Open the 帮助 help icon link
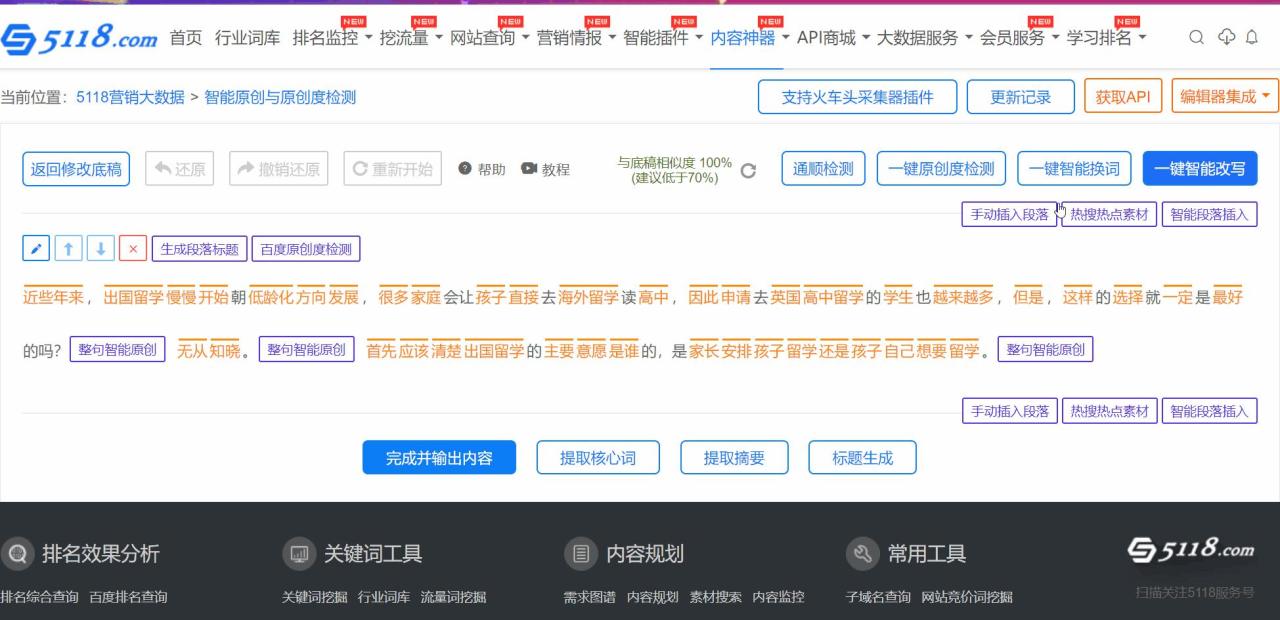The image size is (1280, 620). [x=482, y=169]
